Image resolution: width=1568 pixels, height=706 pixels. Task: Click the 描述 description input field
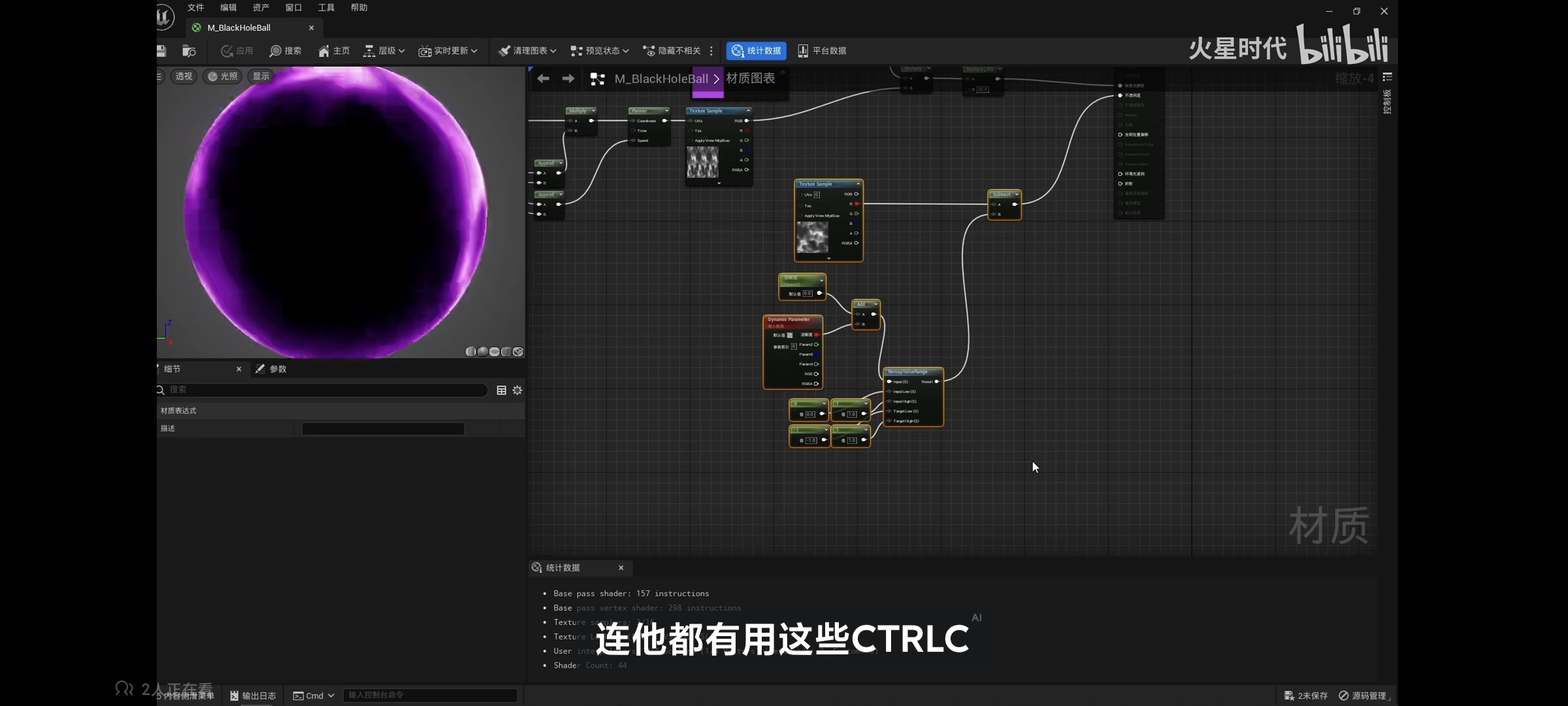click(383, 429)
